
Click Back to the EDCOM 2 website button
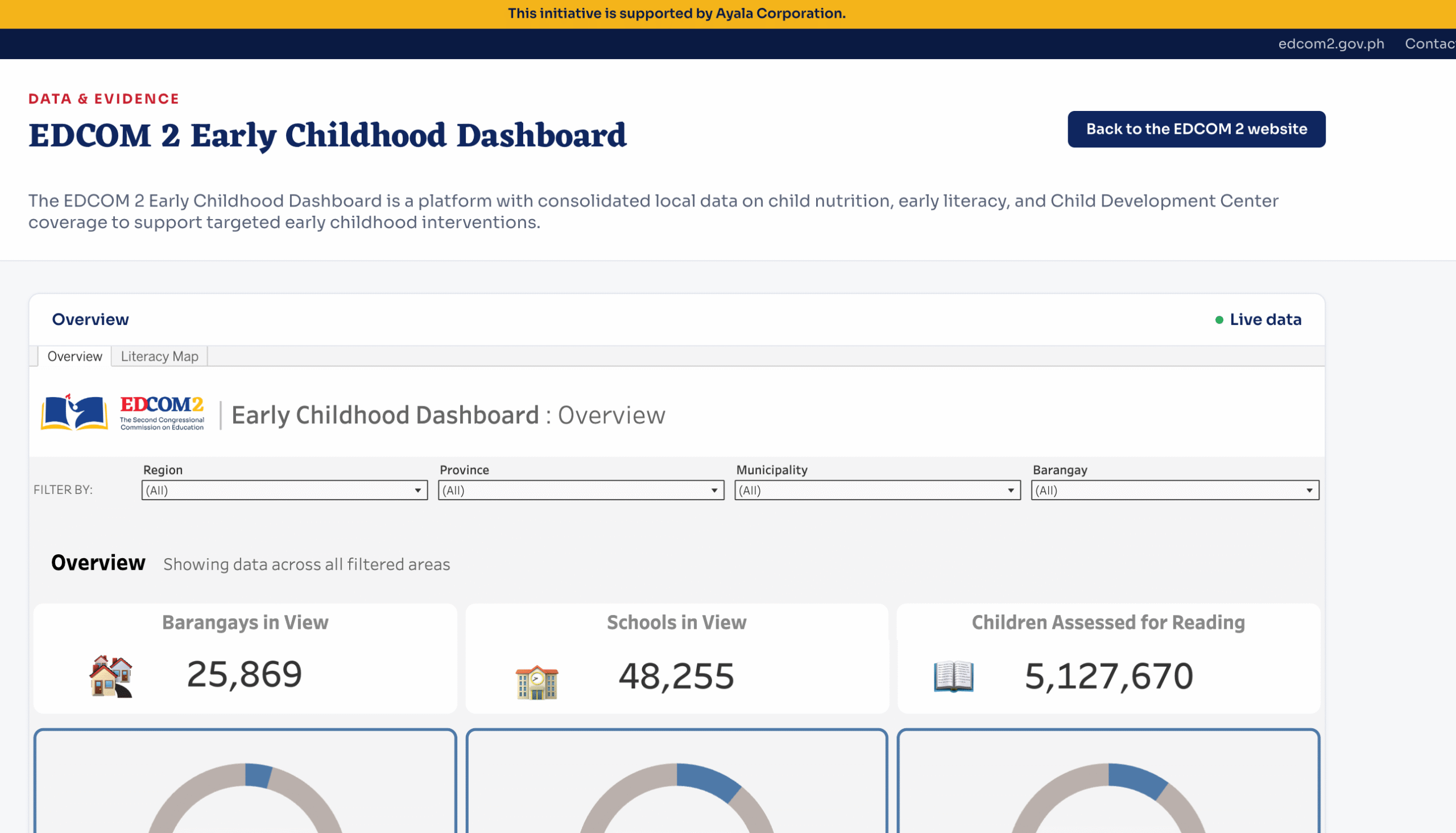coord(1197,129)
